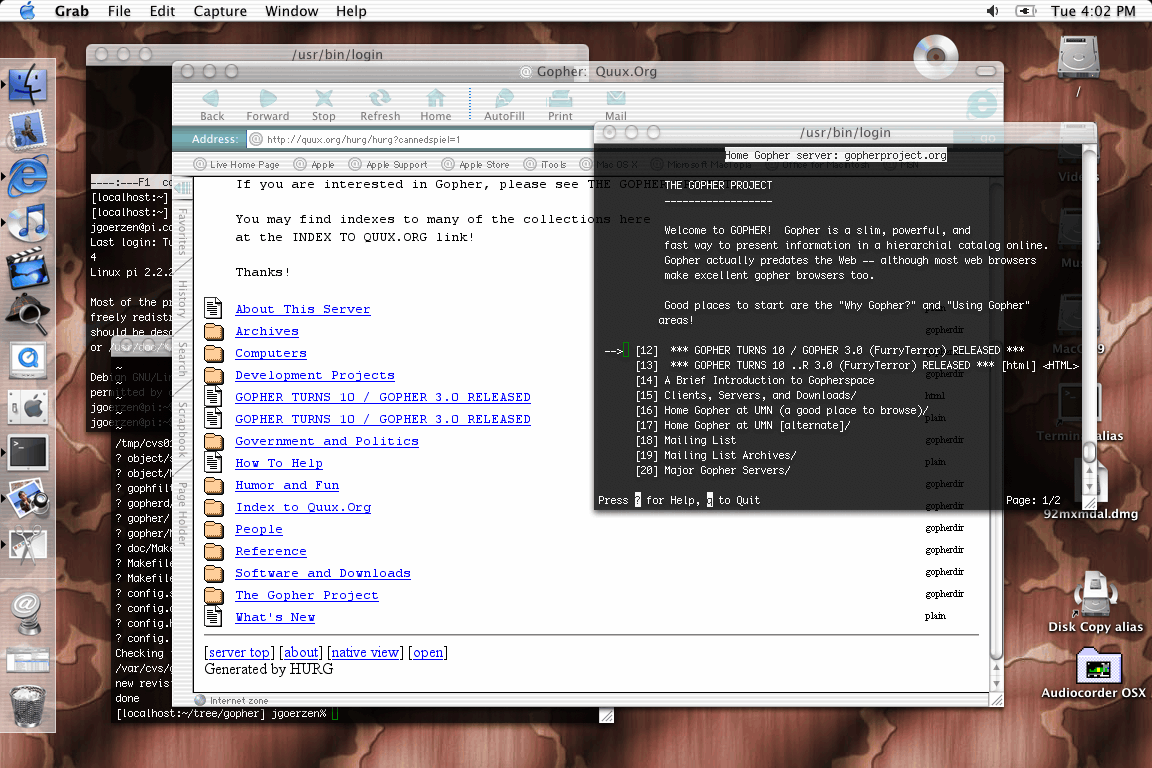Expand the Favorites sidebar tab
Screen dimensions: 1152x768
coord(183,229)
